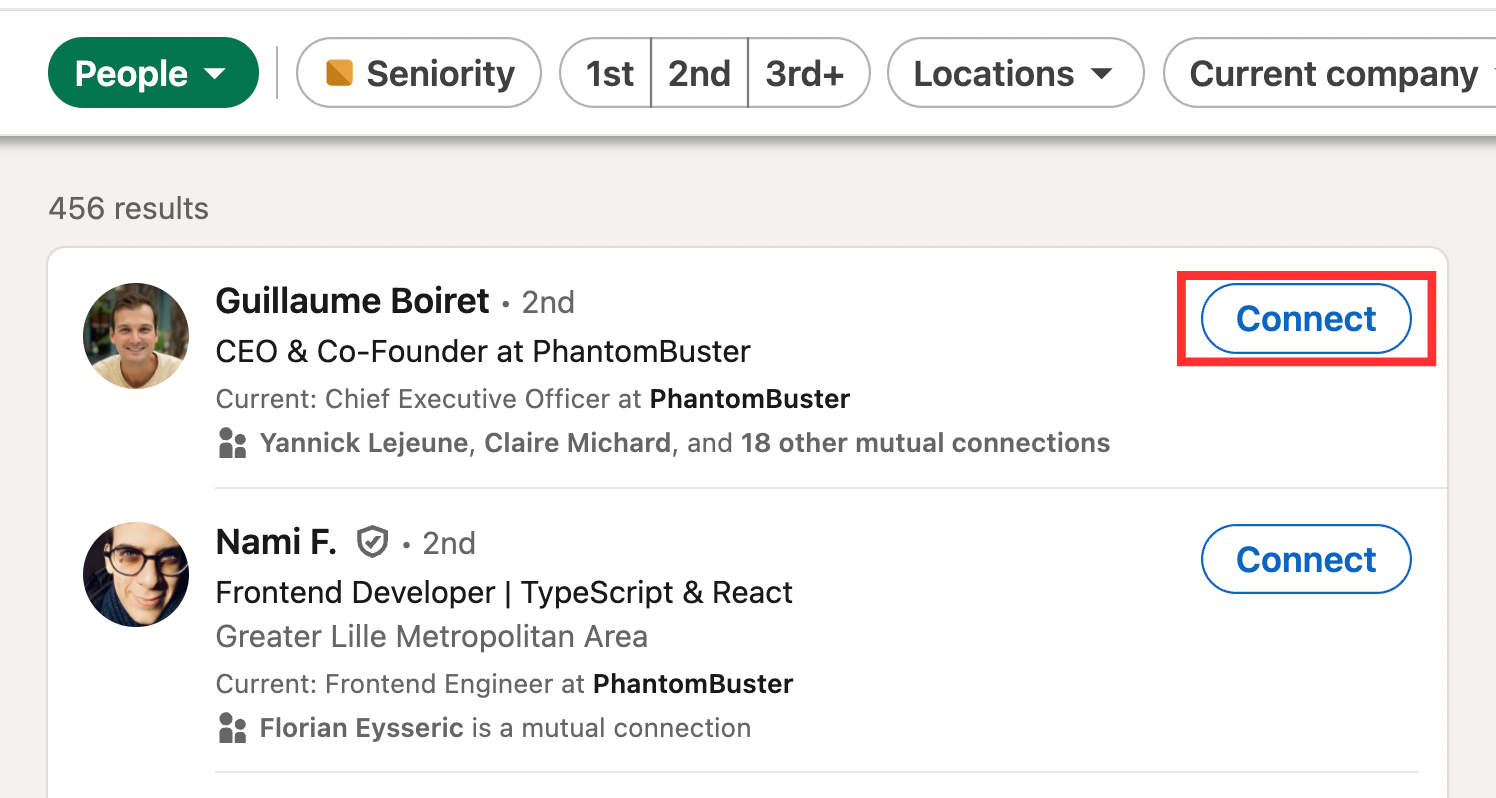Click 'Current: Chief Executive Officer at PhantomBuster' line

tap(533, 399)
